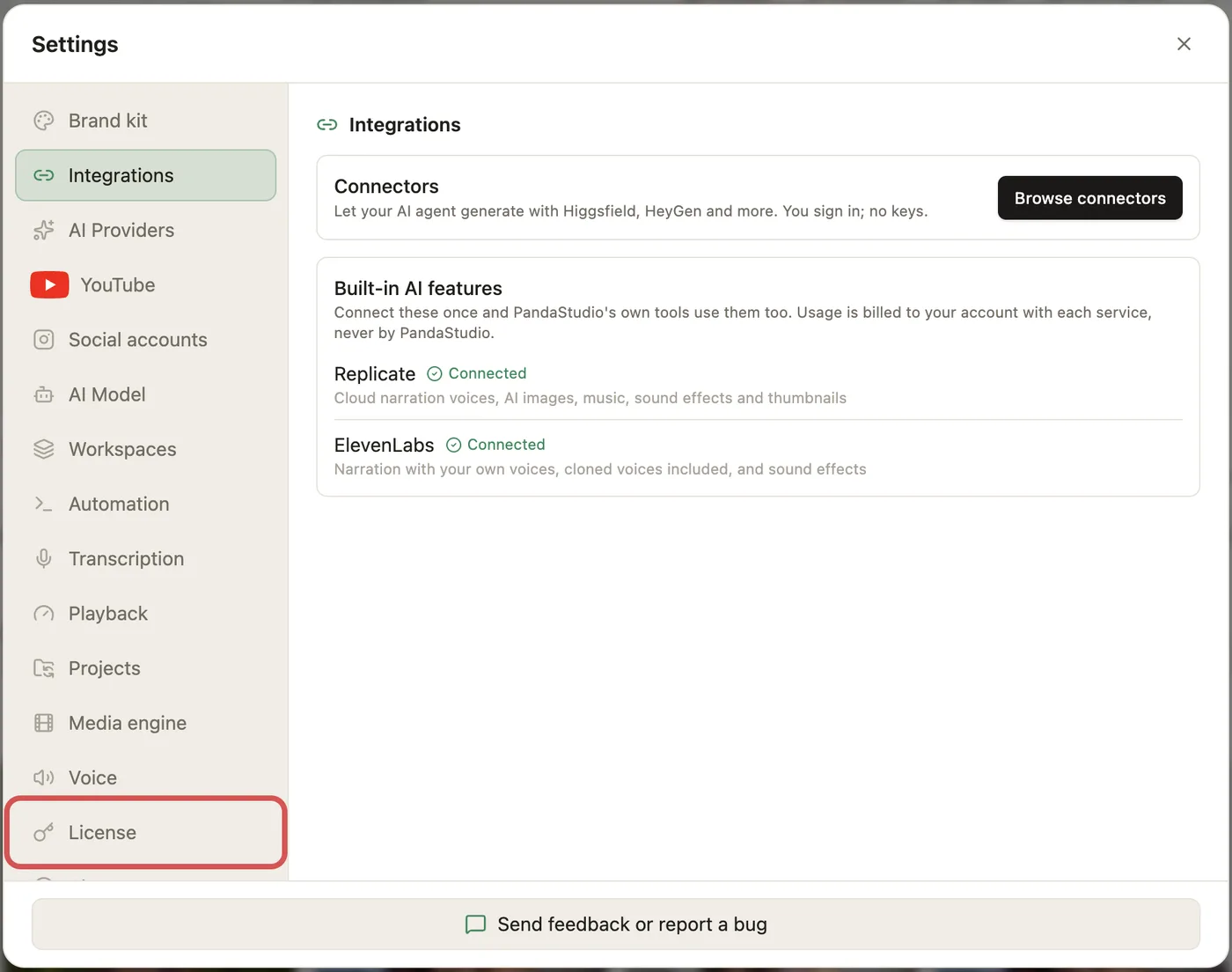The width and height of the screenshot is (1232, 972).
Task: Click the Replicate connected checkmark icon
Action: click(435, 374)
